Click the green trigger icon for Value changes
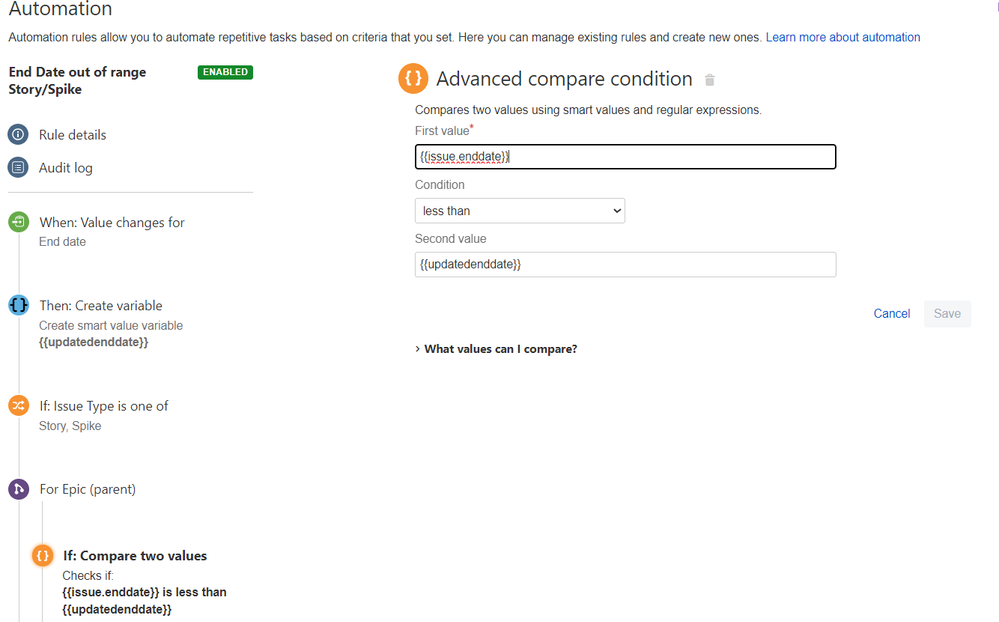 pos(18,222)
